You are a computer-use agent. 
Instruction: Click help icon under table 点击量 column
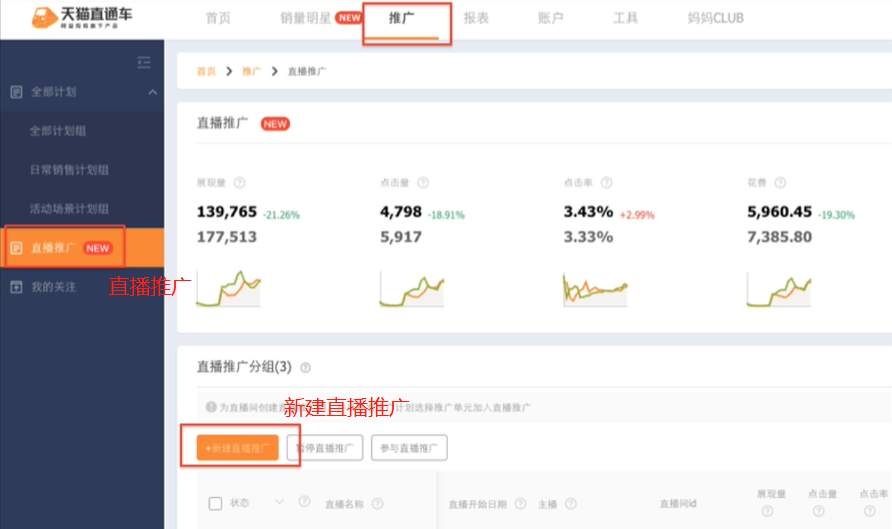click(819, 511)
